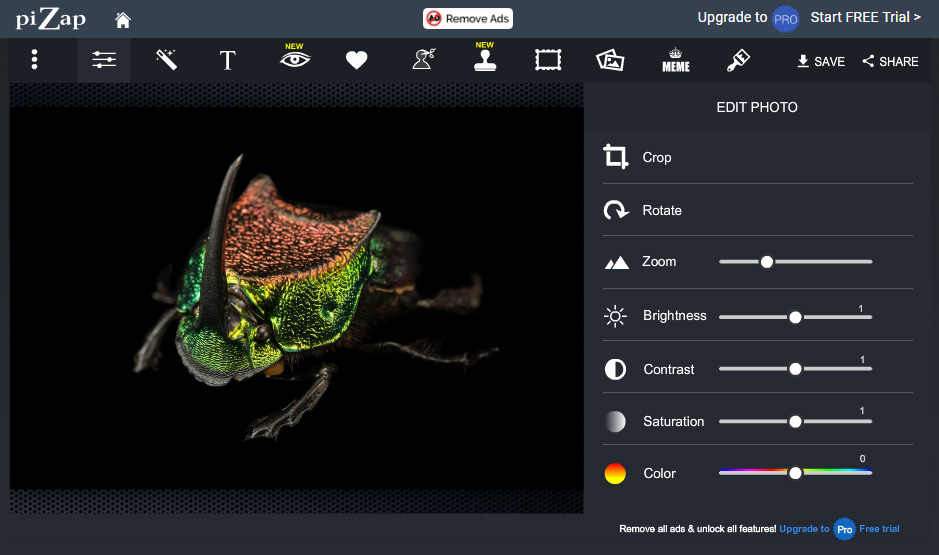
Task: Share the photo
Action: (890, 61)
